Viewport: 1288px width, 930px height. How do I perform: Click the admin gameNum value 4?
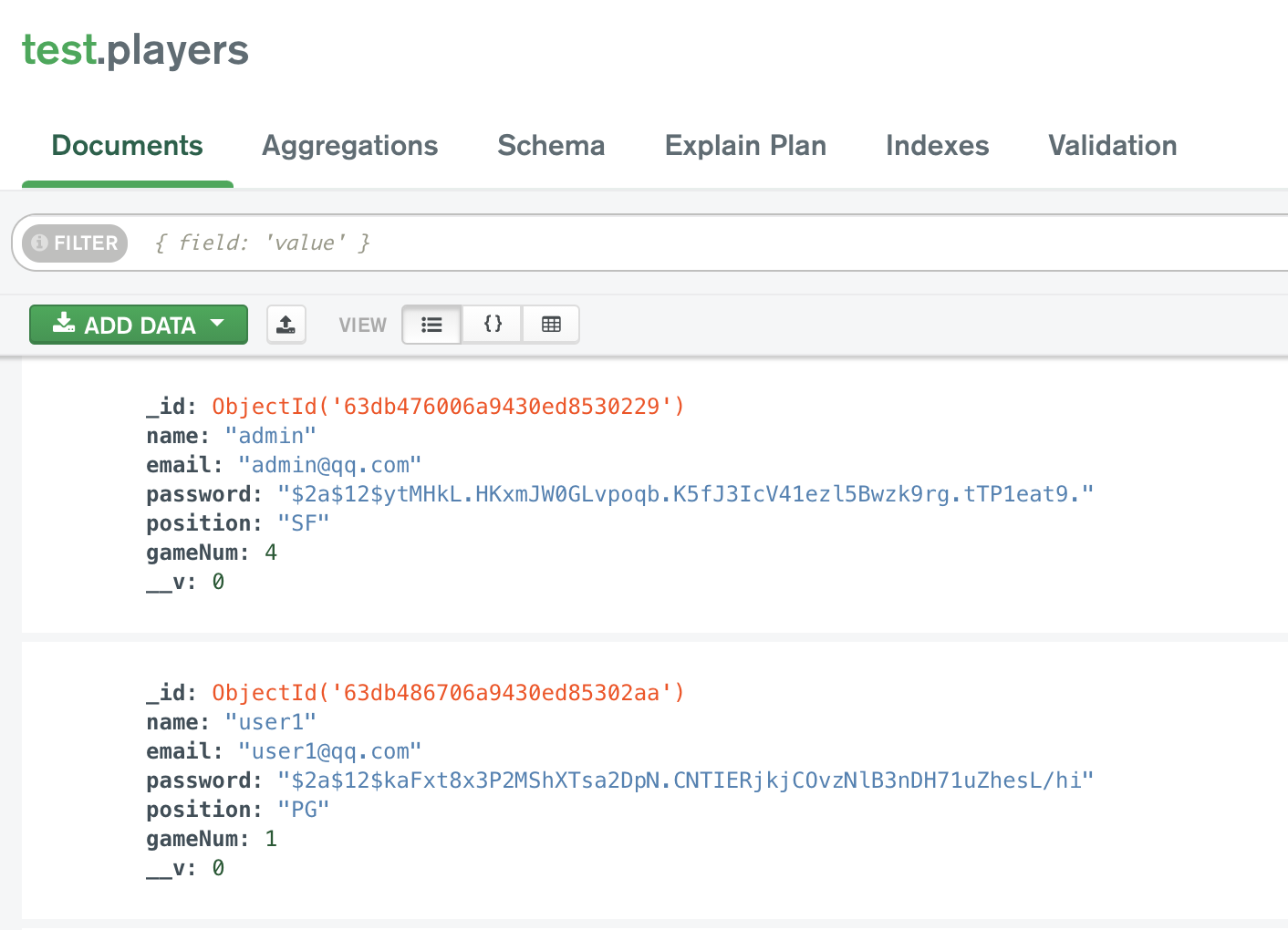click(271, 553)
